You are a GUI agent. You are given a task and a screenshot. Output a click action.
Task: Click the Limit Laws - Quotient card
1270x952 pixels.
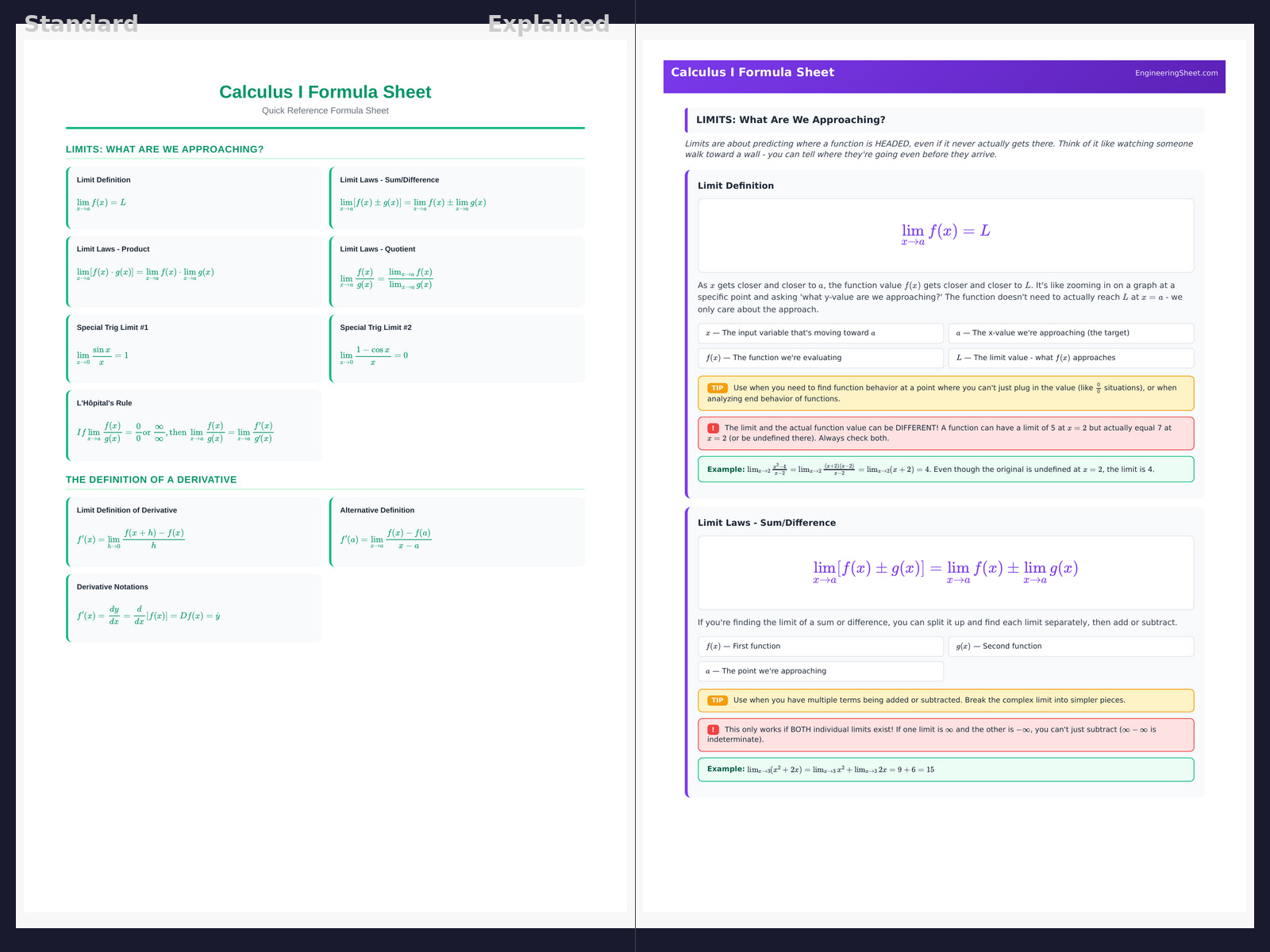457,271
